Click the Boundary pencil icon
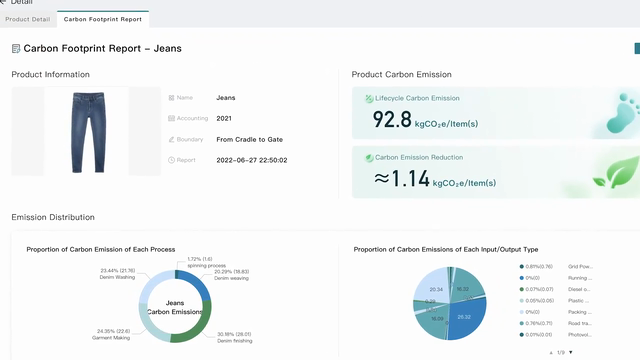This screenshot has width=640, height=360. [171, 140]
